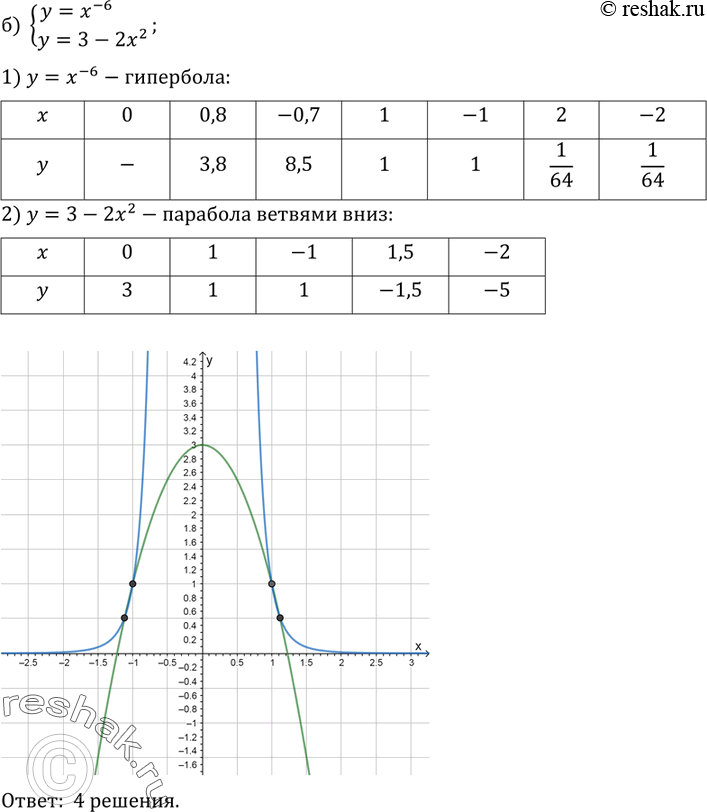Viewport: 707px width, 812px height.
Task: Click the lower right intersection point near x = 1.1
Action: (x=280, y=618)
